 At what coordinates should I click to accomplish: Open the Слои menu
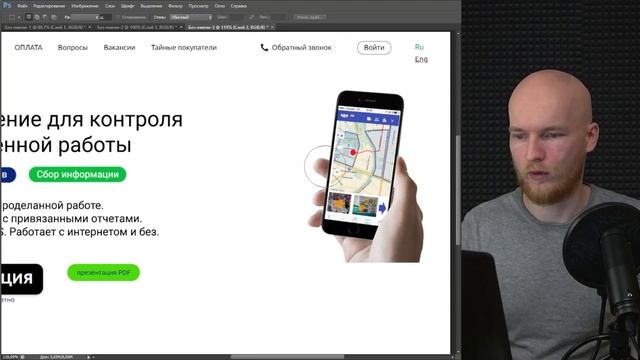110,6
